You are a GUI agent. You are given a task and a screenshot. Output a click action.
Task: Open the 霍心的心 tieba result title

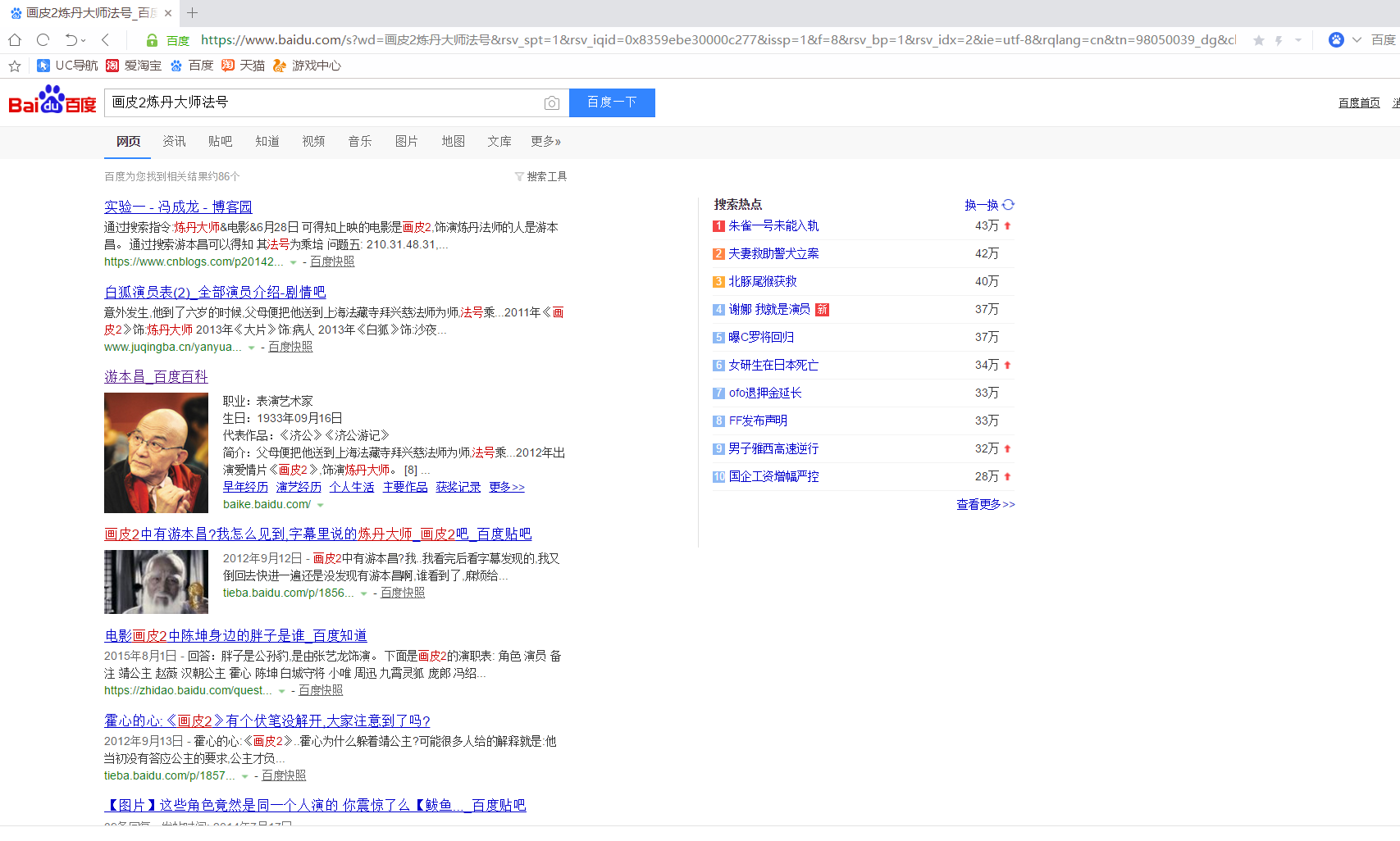point(267,721)
